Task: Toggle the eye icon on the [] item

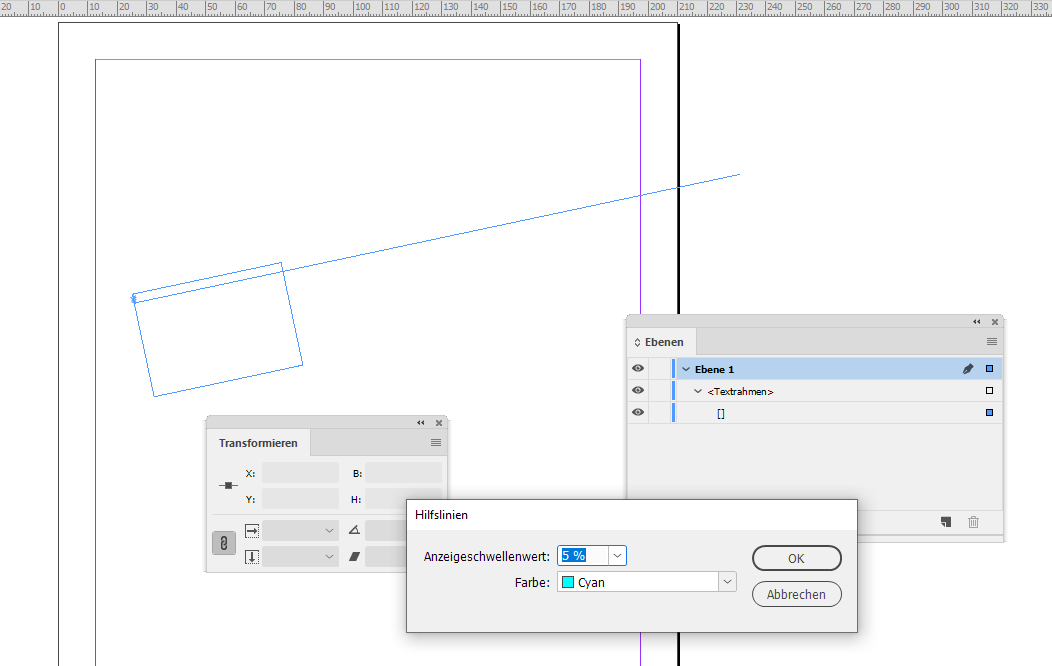Action: (x=637, y=412)
